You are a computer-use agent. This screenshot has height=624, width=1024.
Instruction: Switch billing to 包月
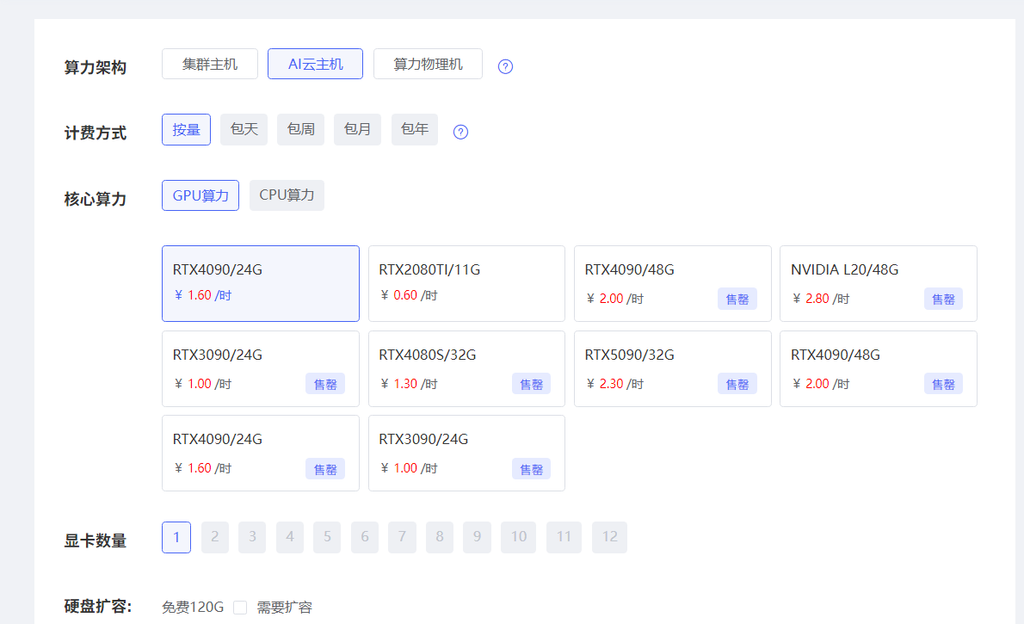(357, 129)
